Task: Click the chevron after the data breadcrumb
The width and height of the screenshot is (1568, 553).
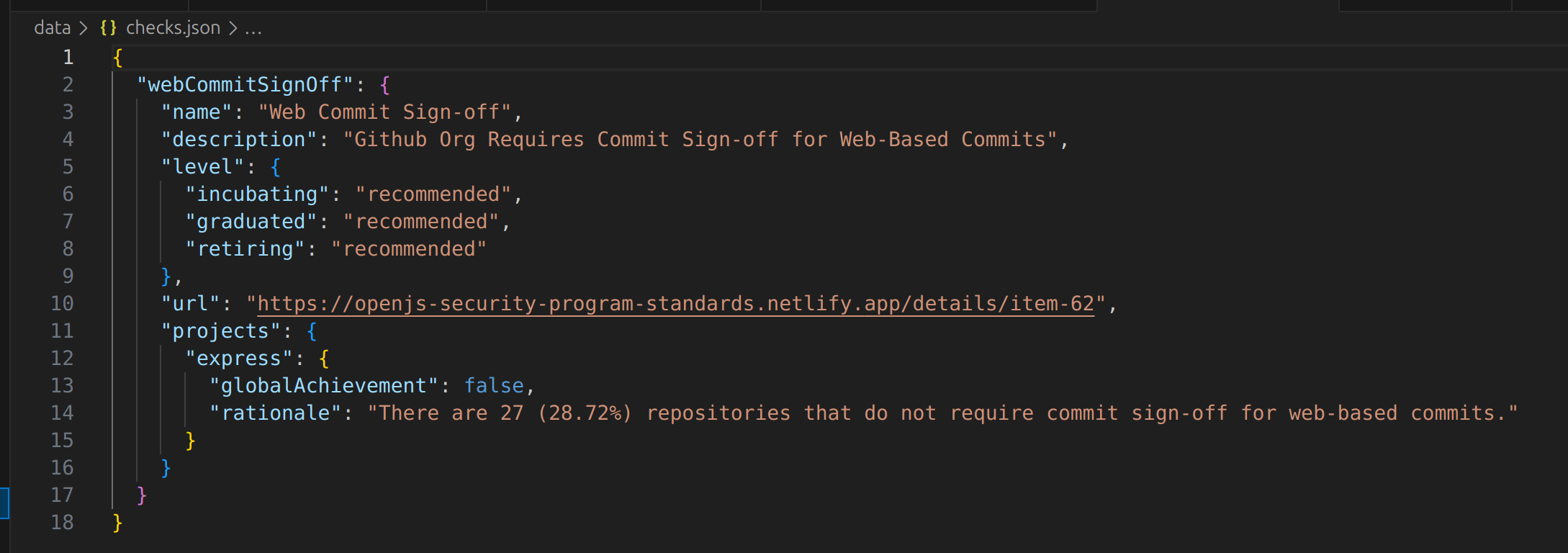Action: pos(84,28)
